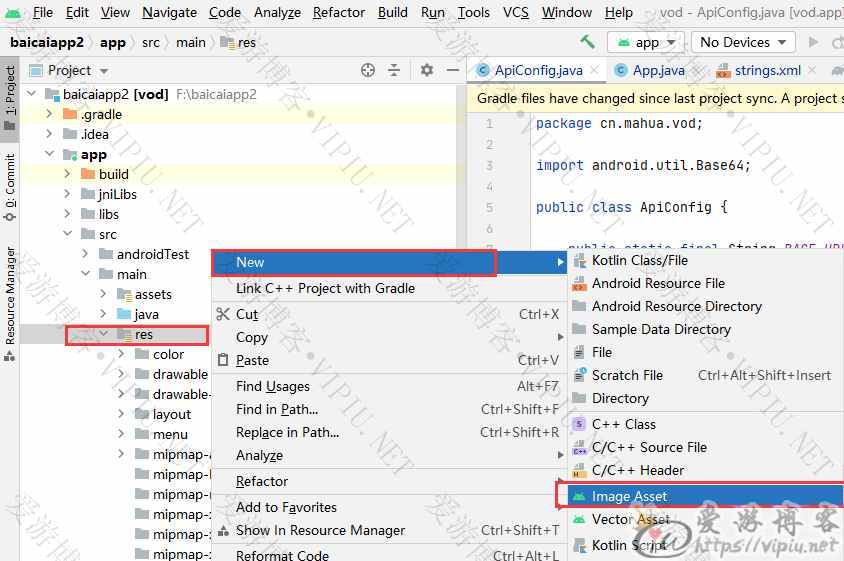Expand the .gradle folder
844x561 pixels.
pos(50,114)
